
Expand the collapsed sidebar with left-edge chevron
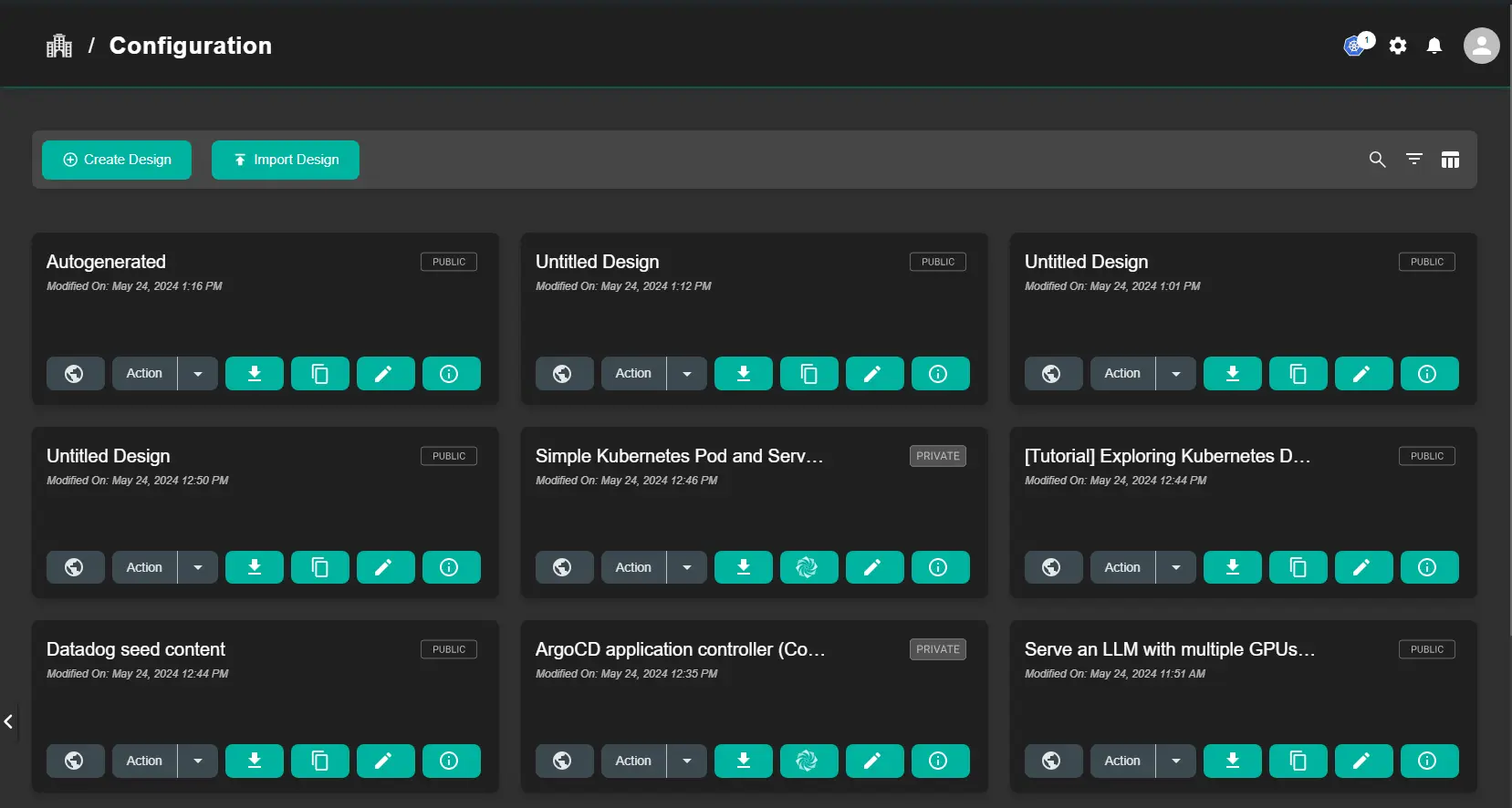[8, 722]
